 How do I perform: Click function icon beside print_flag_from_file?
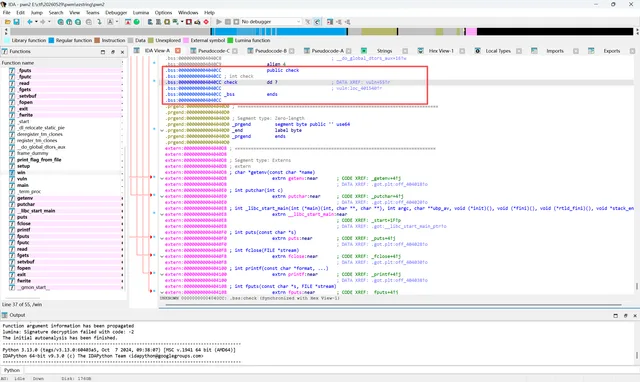click(12, 160)
